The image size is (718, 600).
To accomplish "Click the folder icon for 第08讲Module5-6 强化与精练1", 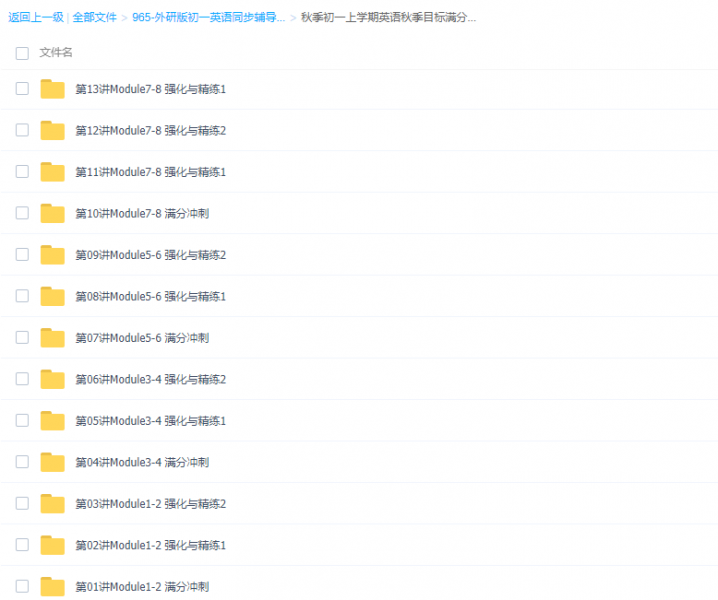I will [52, 296].
